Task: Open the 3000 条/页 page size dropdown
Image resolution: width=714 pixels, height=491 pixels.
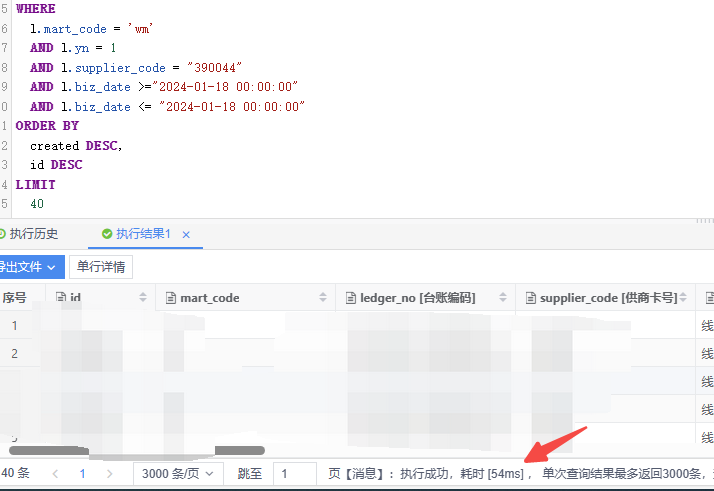Action: pos(178,474)
